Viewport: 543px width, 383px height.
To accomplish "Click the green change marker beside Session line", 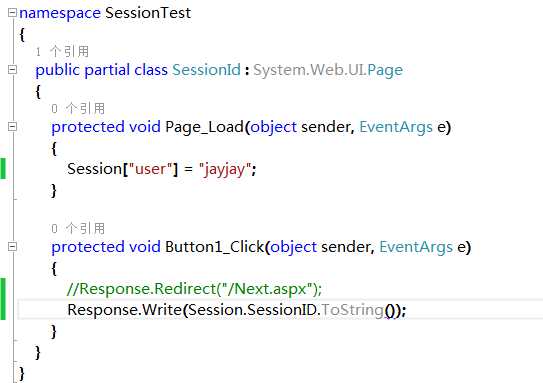I will [3, 169].
